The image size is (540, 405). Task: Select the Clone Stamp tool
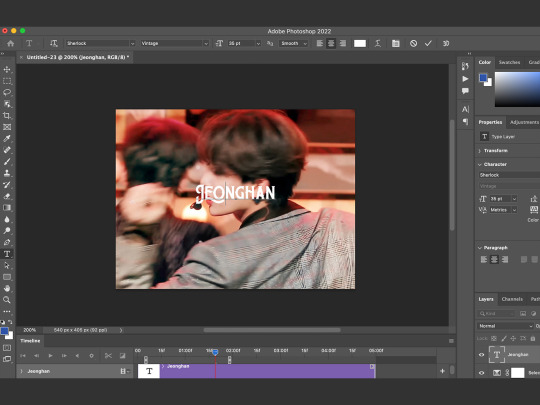[x=7, y=173]
